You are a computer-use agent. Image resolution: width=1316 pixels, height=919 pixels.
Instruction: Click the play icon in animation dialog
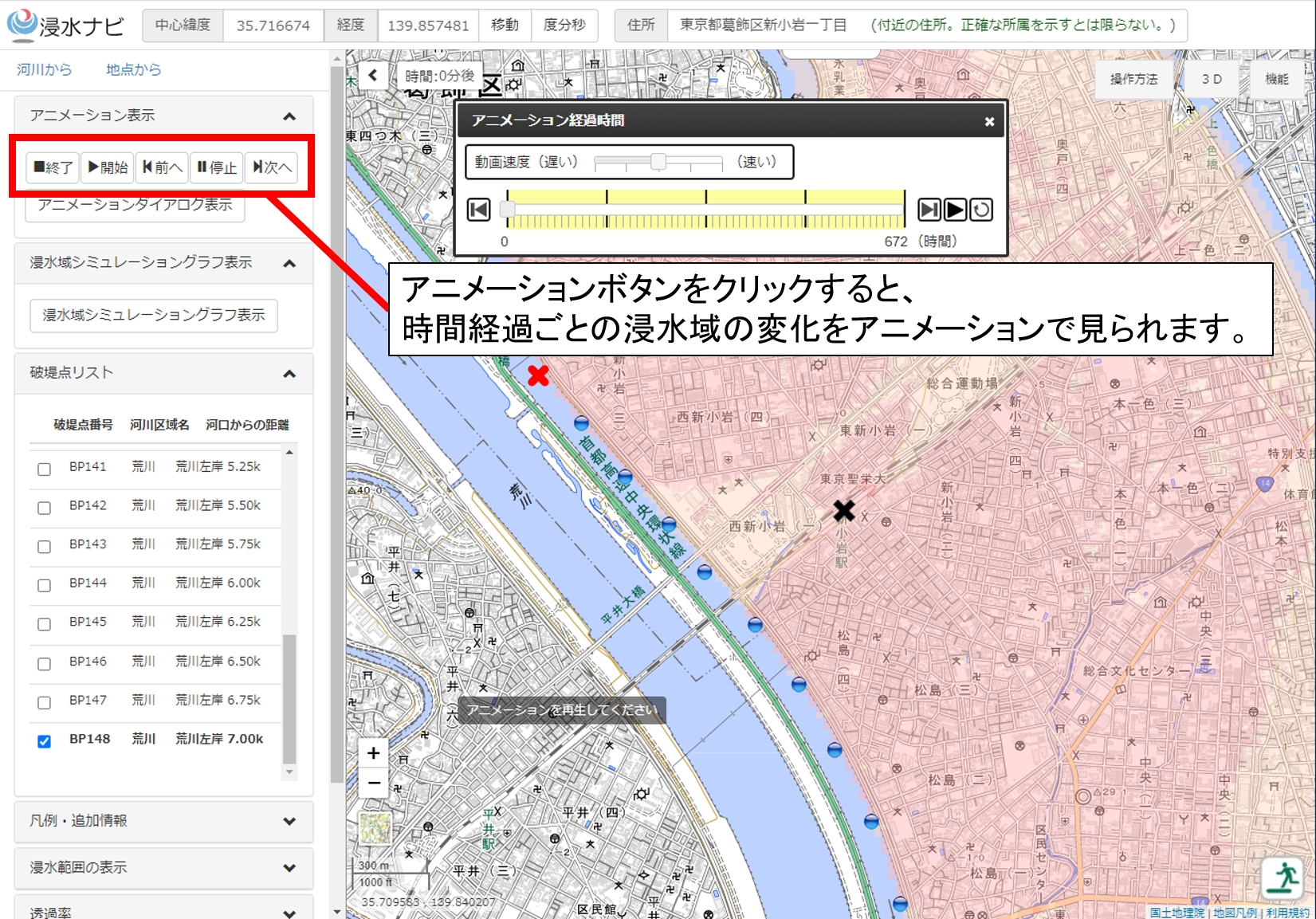click(x=955, y=210)
